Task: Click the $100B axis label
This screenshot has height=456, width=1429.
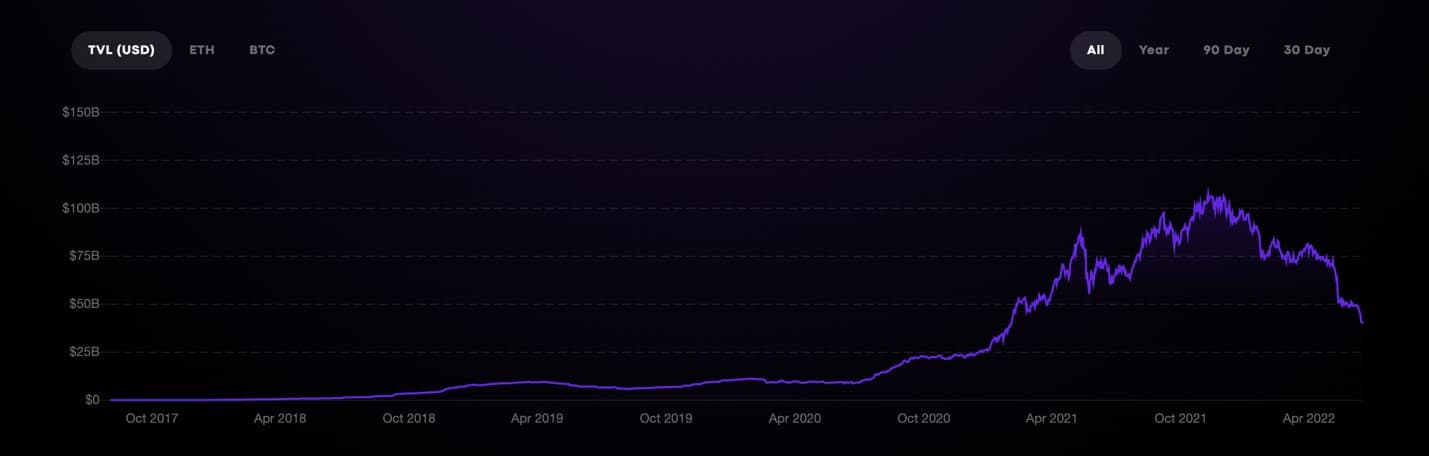Action: [x=80, y=208]
